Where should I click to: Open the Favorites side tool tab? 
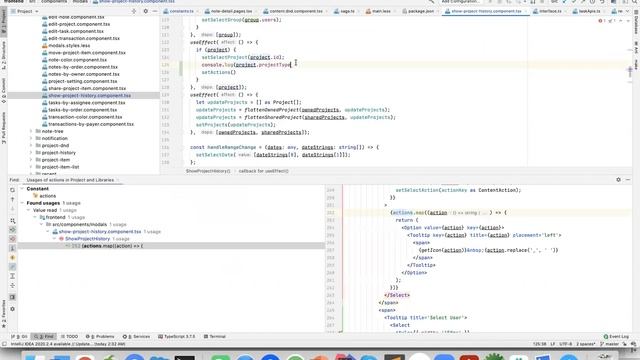coord(4,314)
